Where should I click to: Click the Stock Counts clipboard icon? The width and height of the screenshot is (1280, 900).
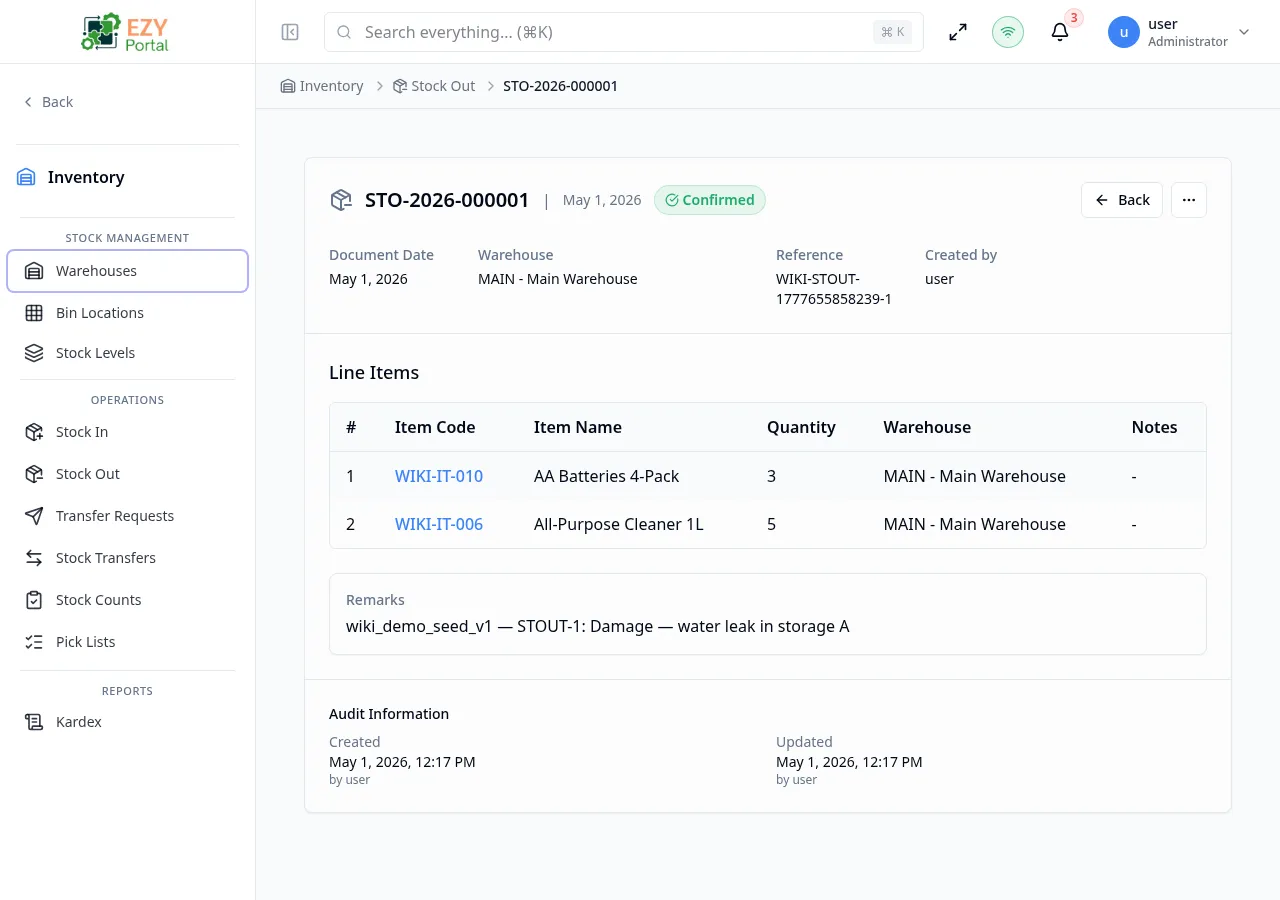[34, 600]
